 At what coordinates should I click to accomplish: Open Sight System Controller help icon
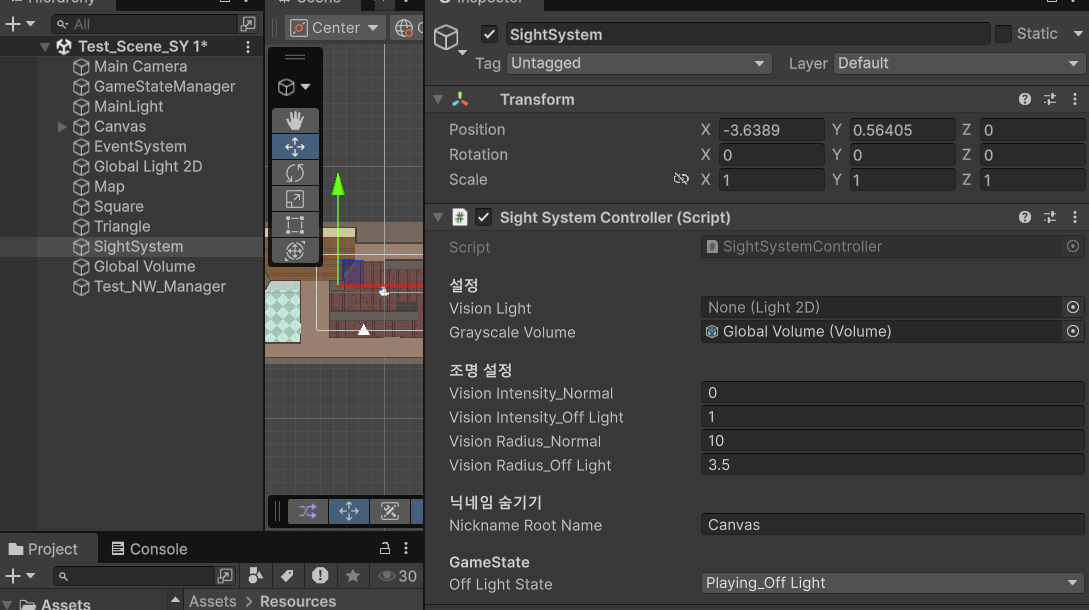click(1024, 217)
